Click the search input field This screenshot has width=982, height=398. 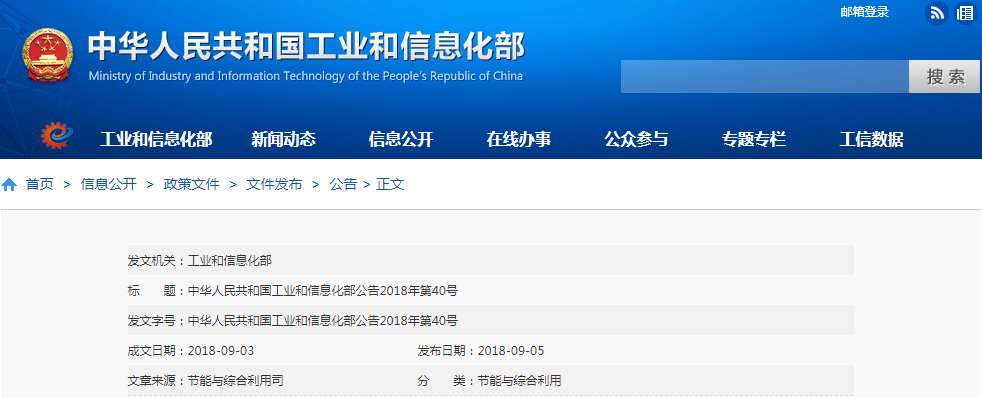coord(765,76)
